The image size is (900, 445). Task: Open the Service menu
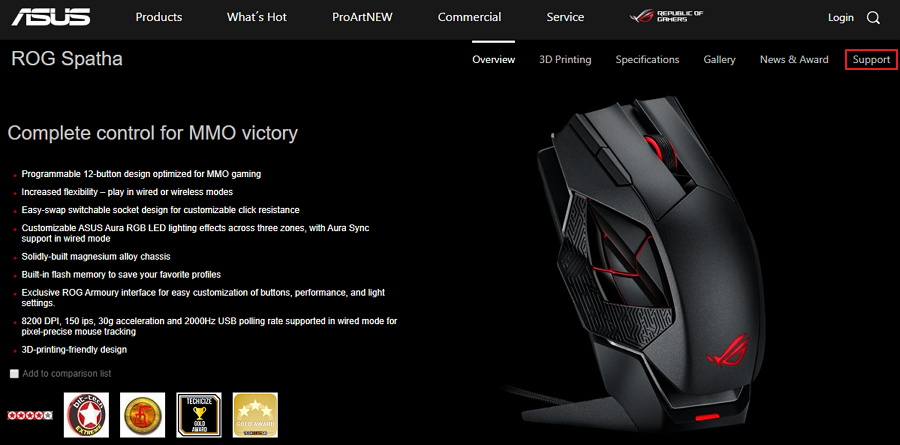tap(565, 17)
